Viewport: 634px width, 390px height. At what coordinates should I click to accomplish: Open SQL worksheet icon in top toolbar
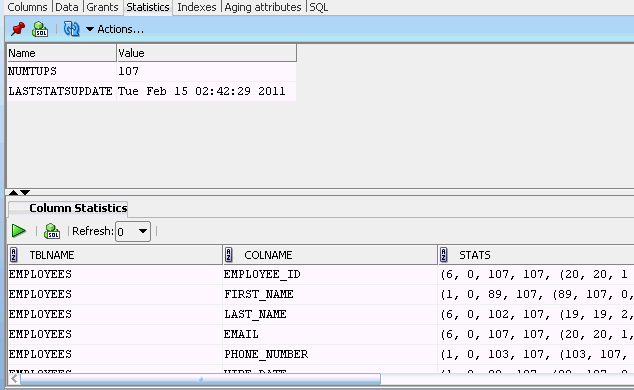40,29
